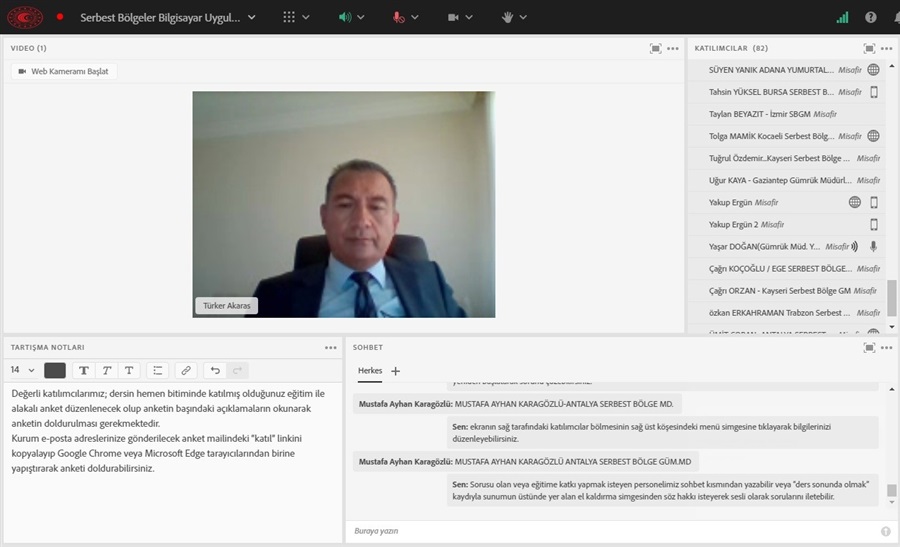900x547 pixels.
Task: Toggle the speaker audio icon
Action: [x=344, y=17]
